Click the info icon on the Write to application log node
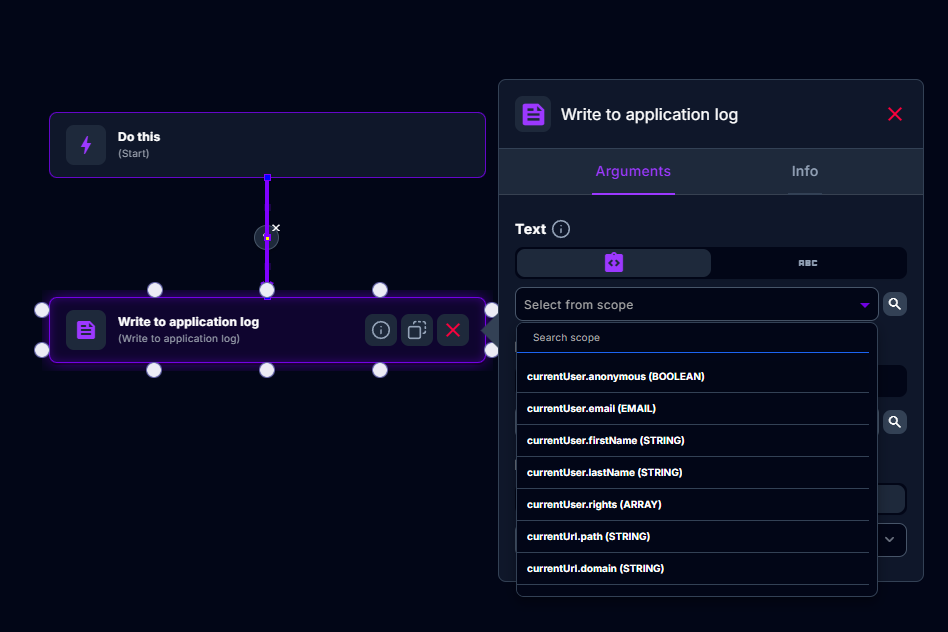Viewport: 948px width, 632px height. coord(380,330)
